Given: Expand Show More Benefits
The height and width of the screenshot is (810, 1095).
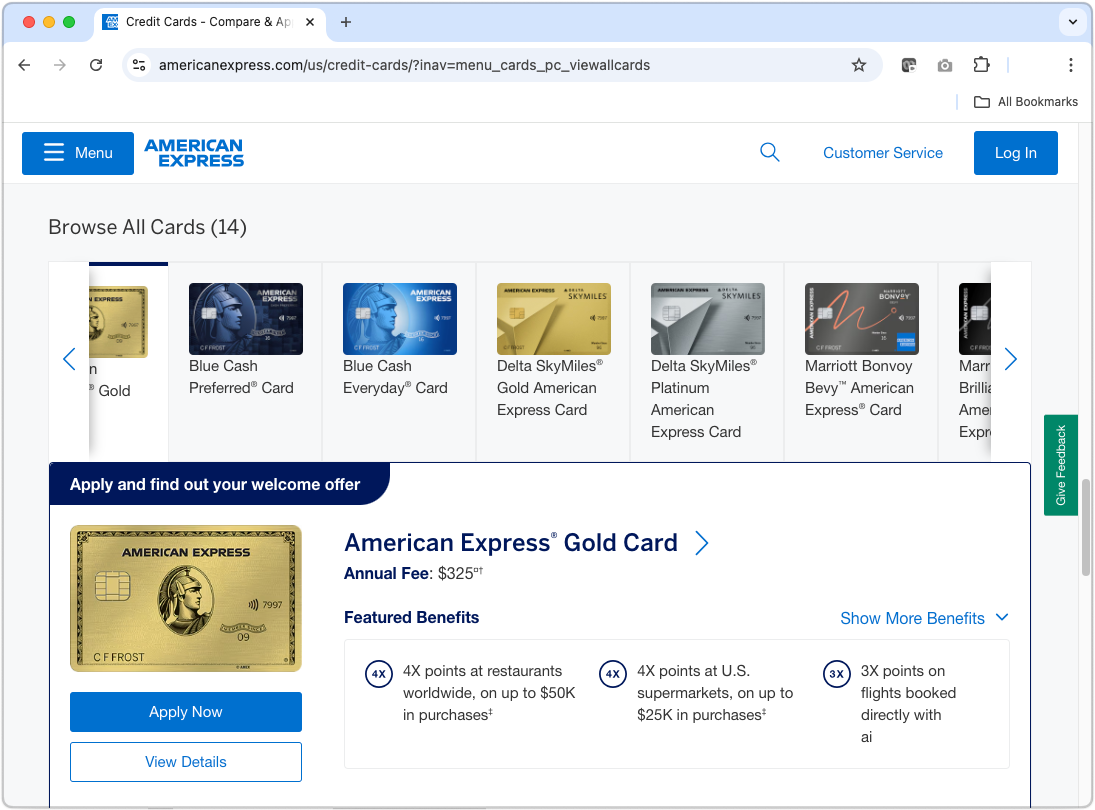Looking at the screenshot, I should pyautogui.click(x=924, y=618).
